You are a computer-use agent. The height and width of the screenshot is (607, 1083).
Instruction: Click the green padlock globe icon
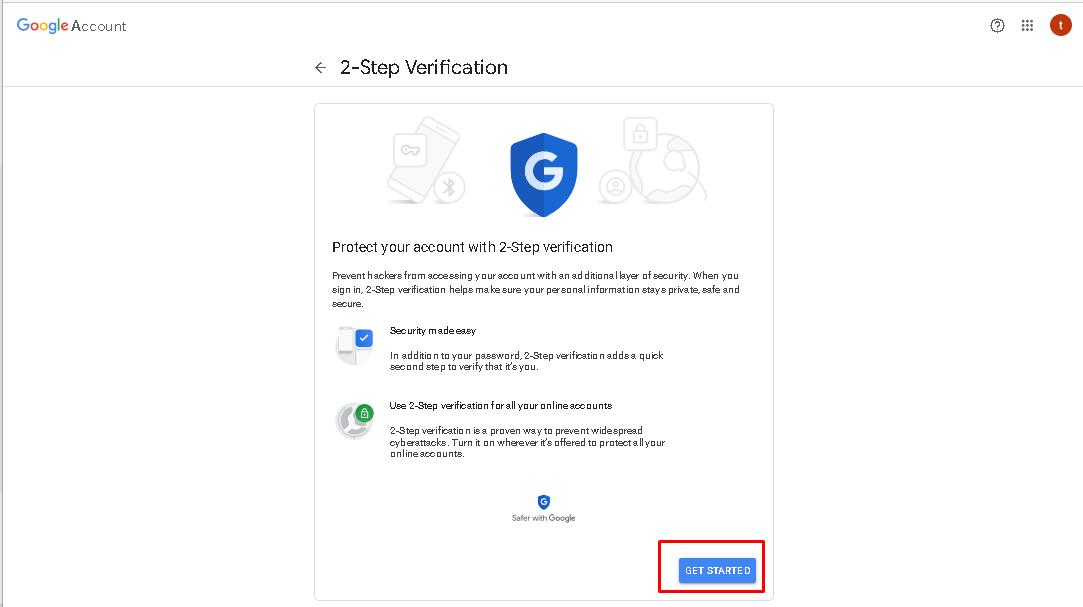pos(354,421)
